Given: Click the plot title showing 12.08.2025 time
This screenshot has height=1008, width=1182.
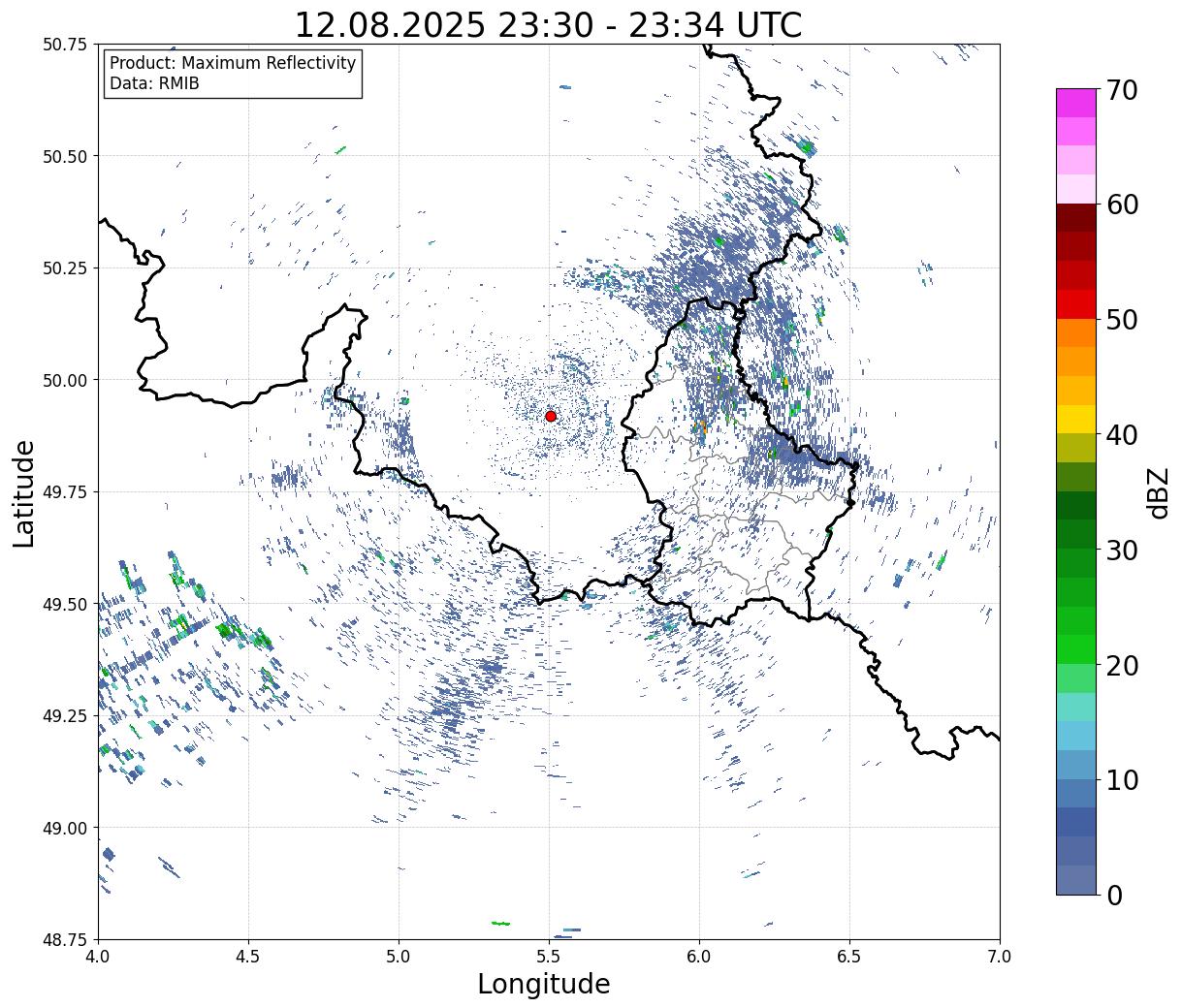Looking at the screenshot, I should coord(548,25).
